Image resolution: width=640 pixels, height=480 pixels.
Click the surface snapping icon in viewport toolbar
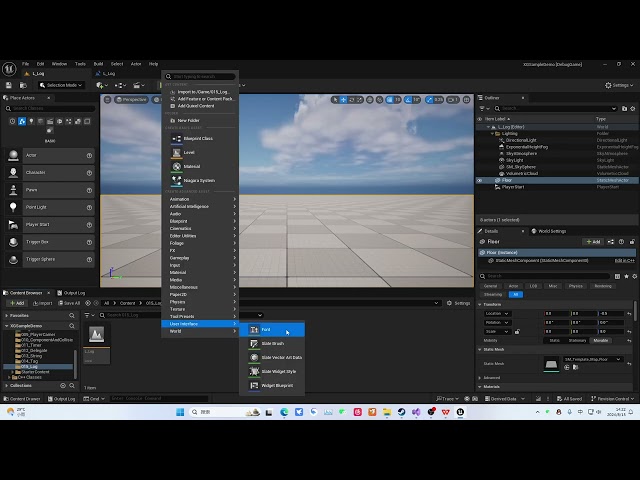(380, 100)
